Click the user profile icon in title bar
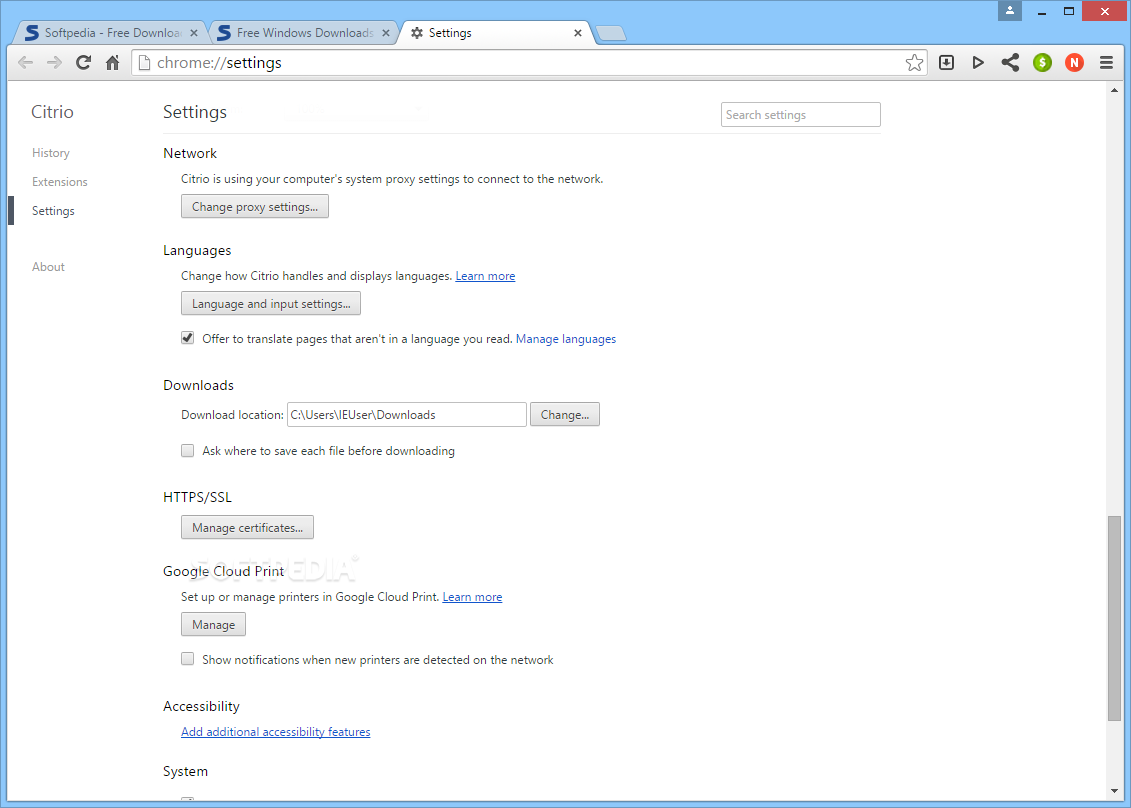 pos(1010,11)
